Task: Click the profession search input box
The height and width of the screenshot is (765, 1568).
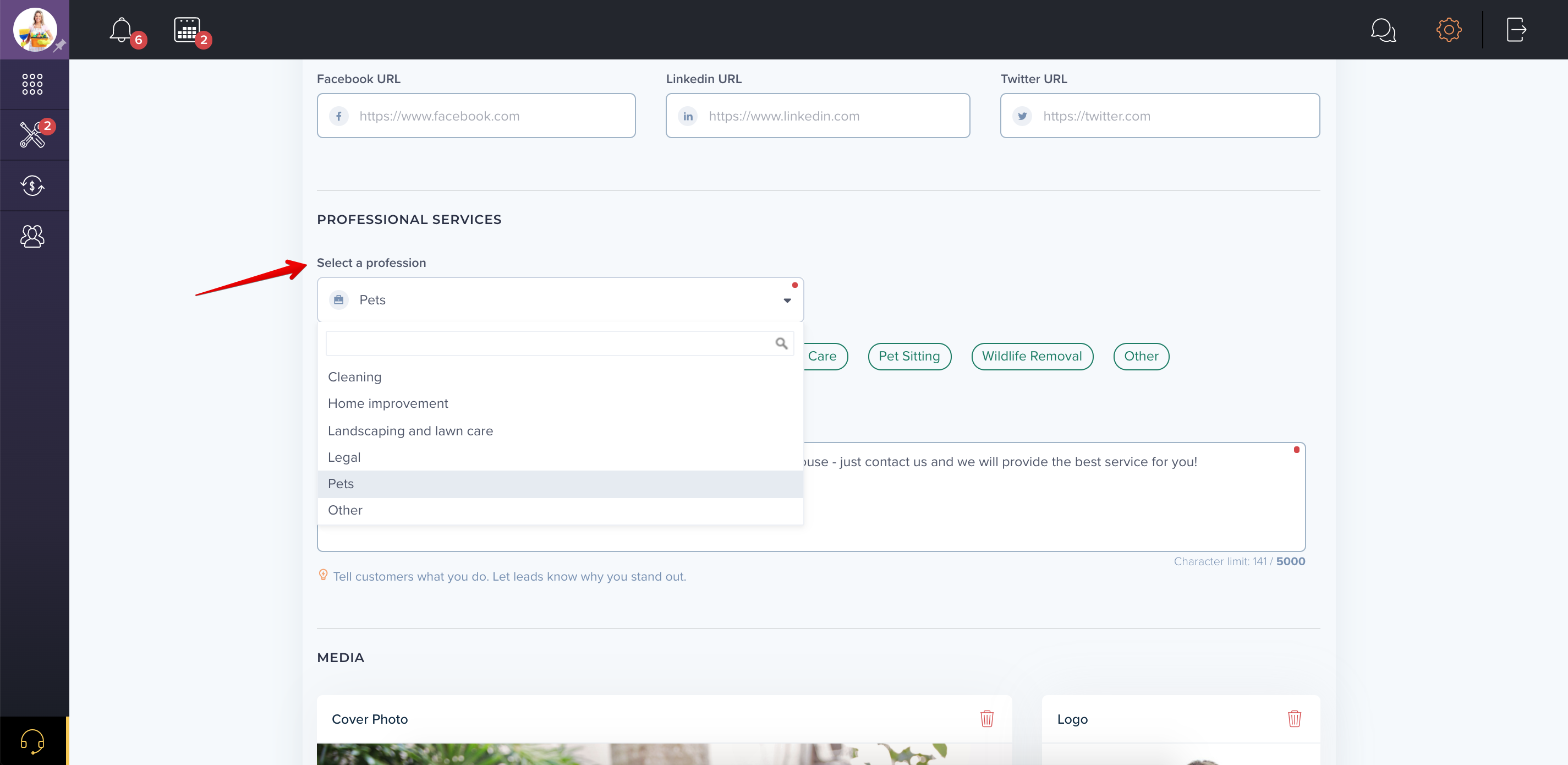Action: pos(560,343)
